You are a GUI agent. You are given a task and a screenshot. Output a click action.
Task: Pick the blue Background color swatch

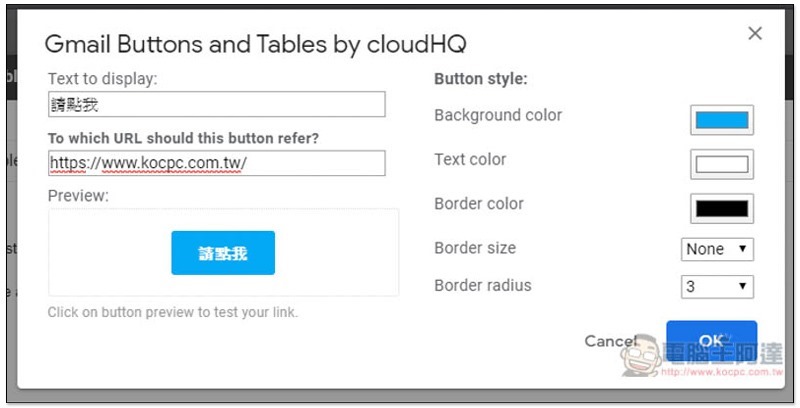click(x=721, y=120)
